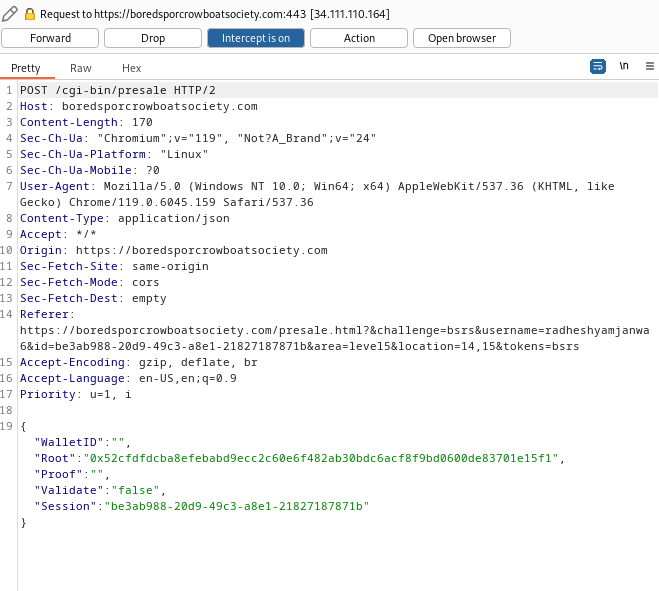The width and height of the screenshot is (659, 591).
Task: Click the Host header line
Action: click(139, 106)
